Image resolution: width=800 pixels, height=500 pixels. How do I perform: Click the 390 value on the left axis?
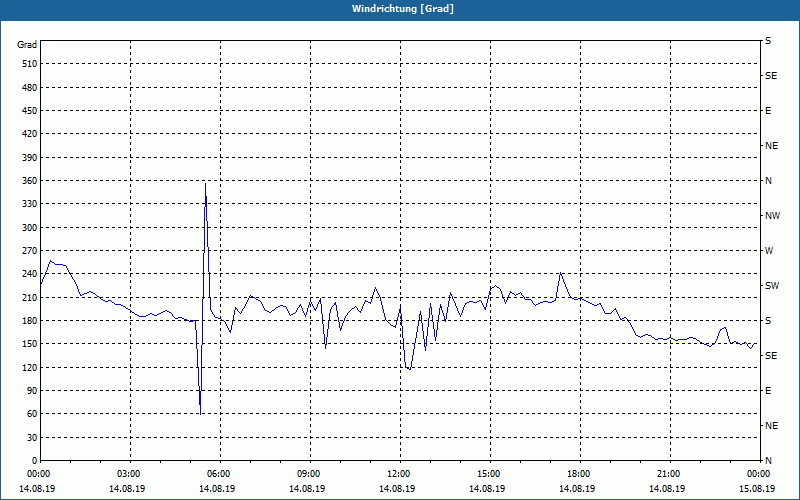coord(30,158)
